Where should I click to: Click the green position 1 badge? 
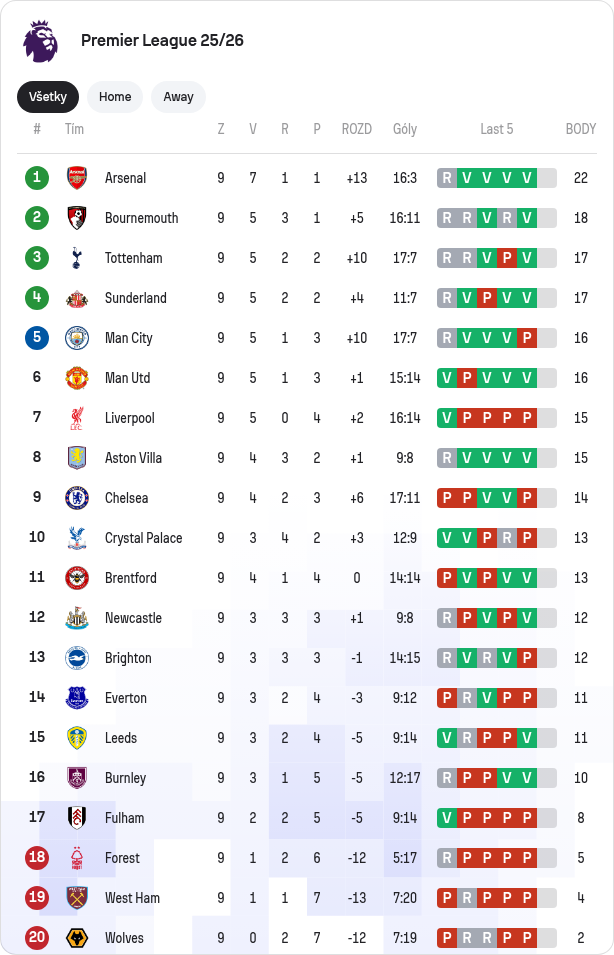(x=37, y=178)
